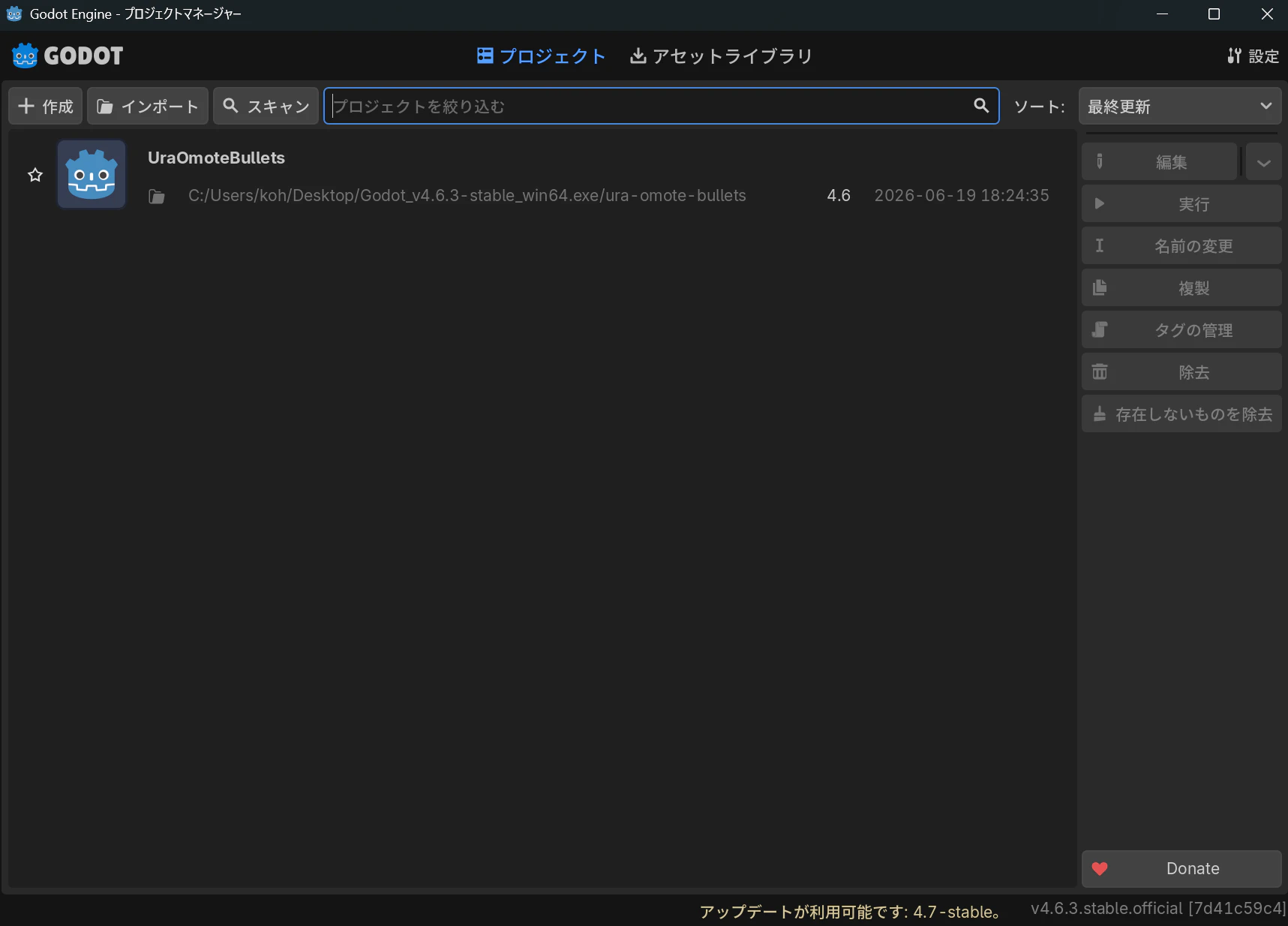Image resolution: width=1288 pixels, height=926 pixels.
Task: Click the v4.6.3.stable.official version label
Action: (x=1158, y=909)
